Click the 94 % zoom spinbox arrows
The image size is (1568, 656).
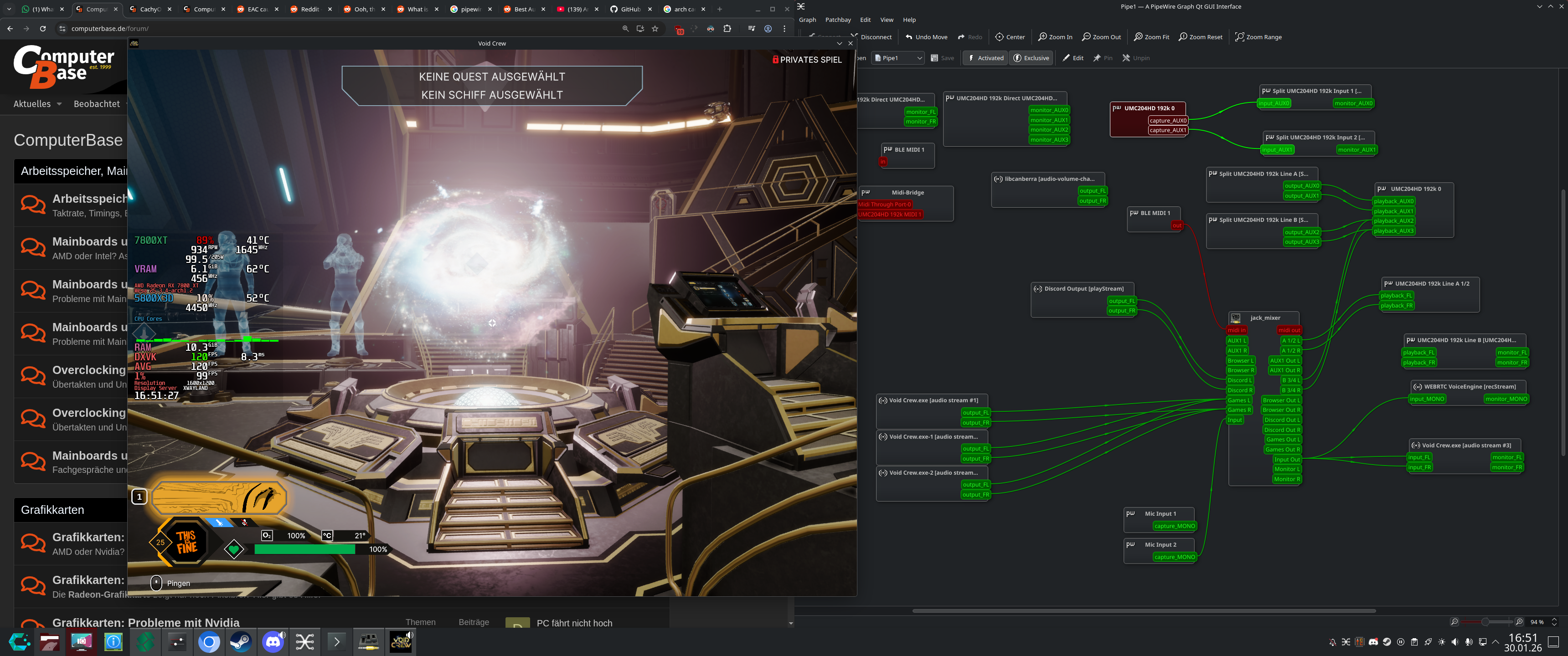(1554, 622)
